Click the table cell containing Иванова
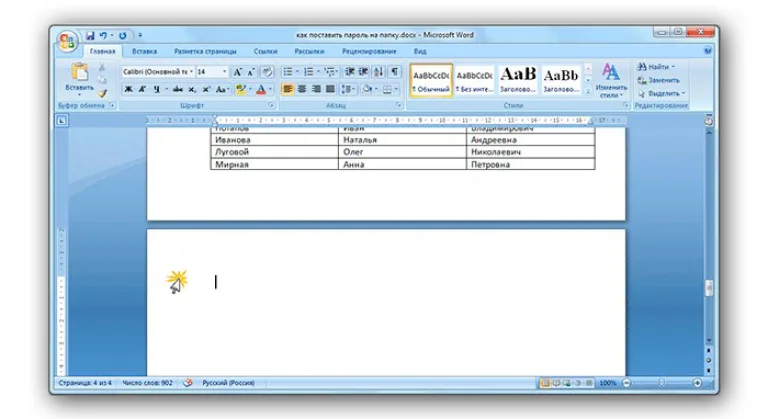 pos(274,140)
